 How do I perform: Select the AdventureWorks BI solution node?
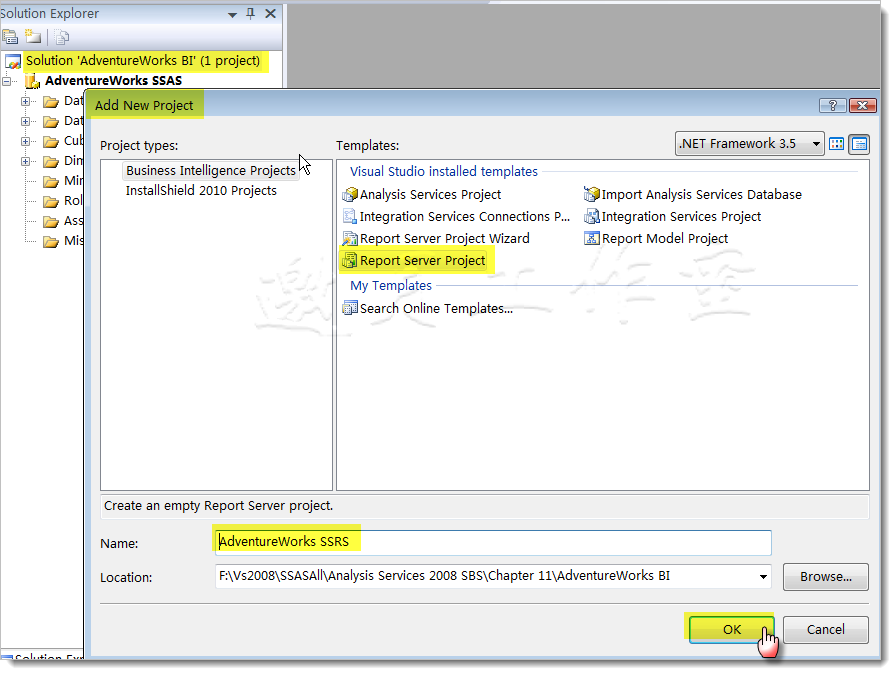(142, 61)
